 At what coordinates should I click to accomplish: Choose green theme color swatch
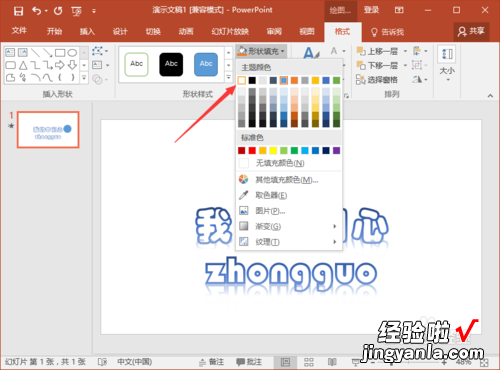click(x=336, y=80)
